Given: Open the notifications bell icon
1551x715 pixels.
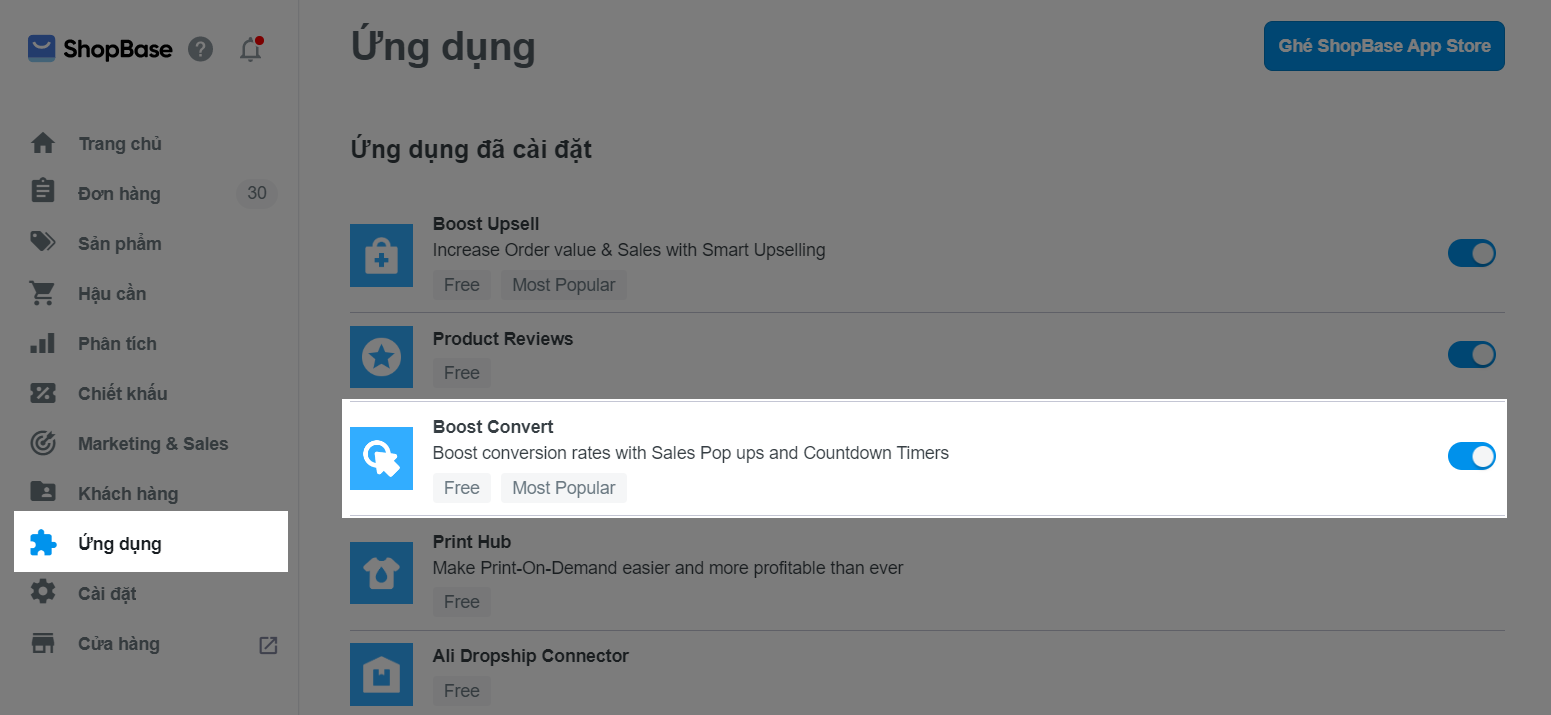Looking at the screenshot, I should [251, 49].
